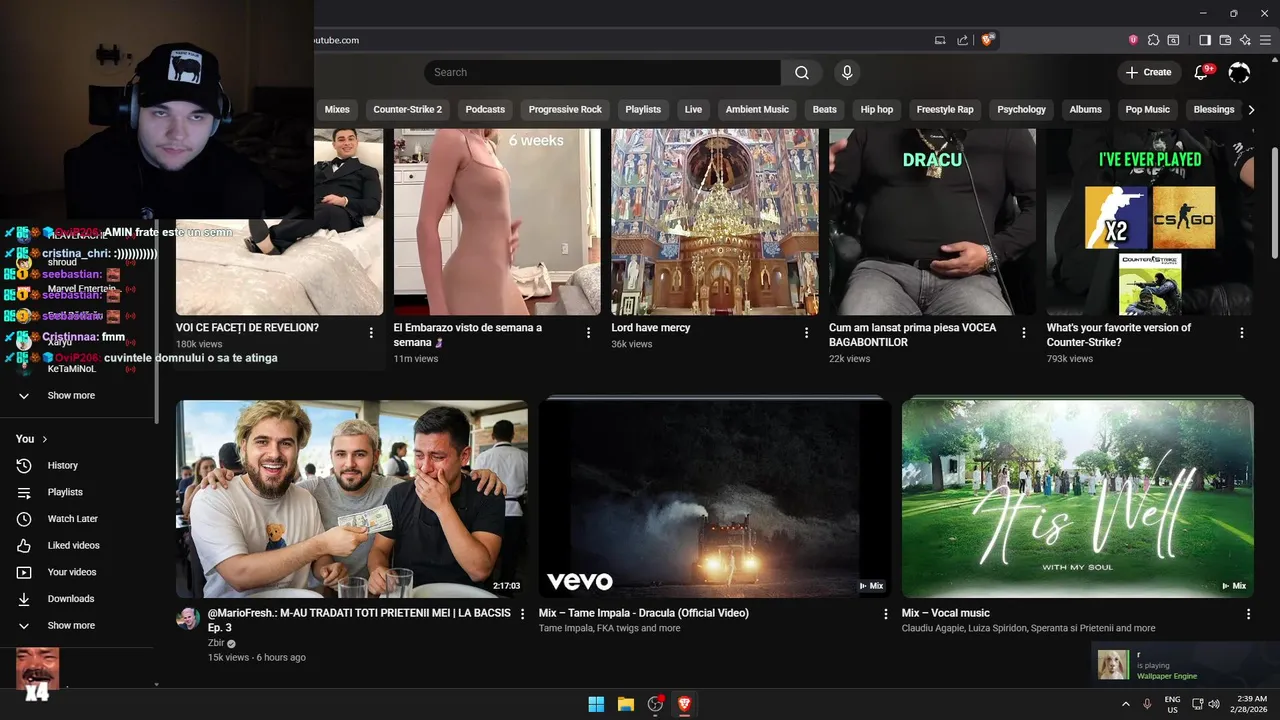
Task: Open the YouTube account avatar menu
Action: [1239, 72]
